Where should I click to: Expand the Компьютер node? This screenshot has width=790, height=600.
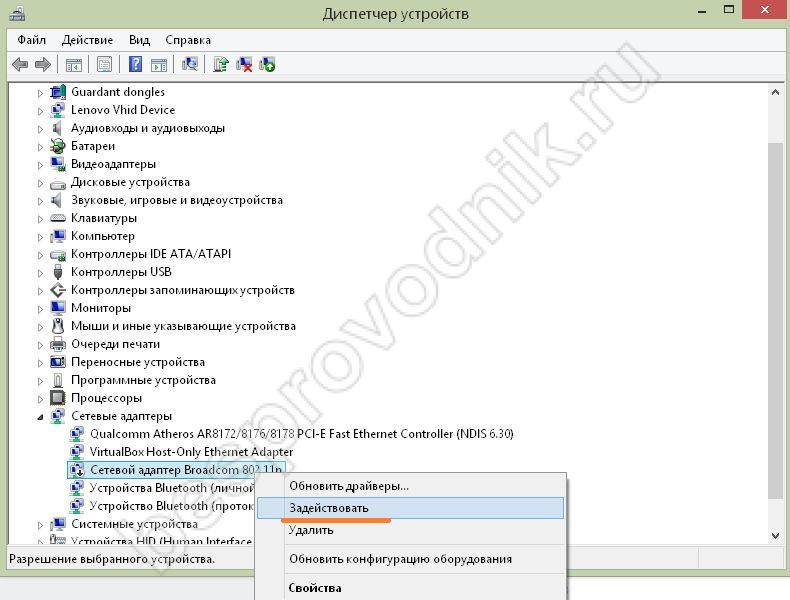click(x=40, y=237)
